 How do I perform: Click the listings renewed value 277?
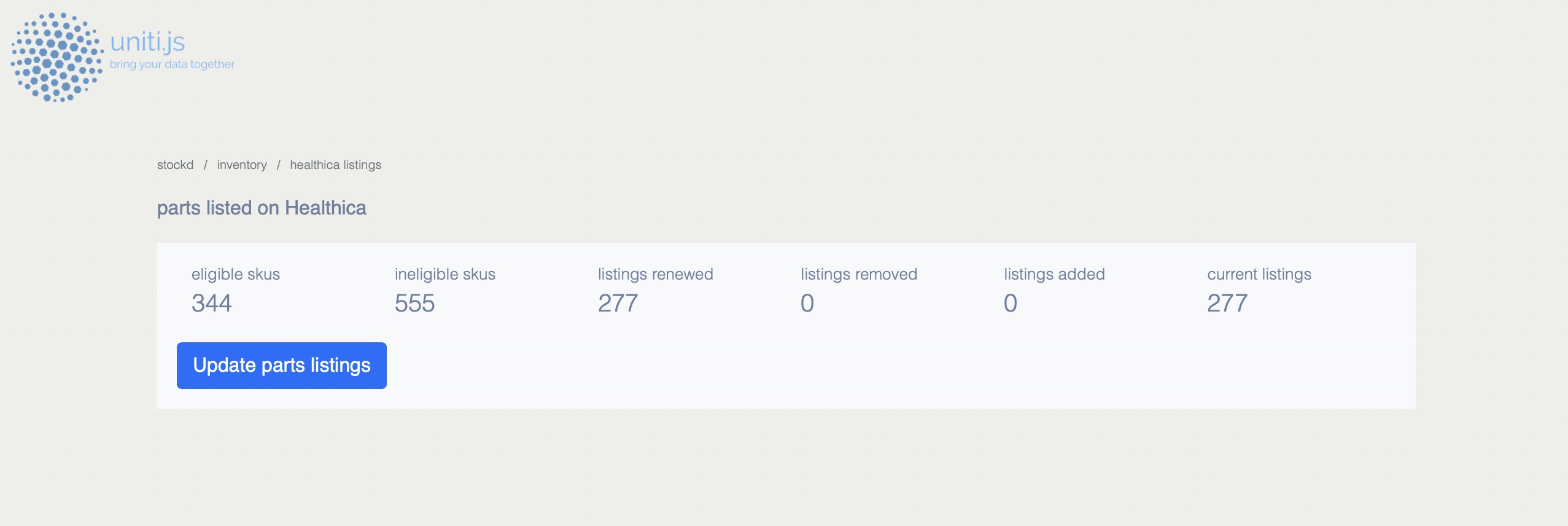click(618, 303)
